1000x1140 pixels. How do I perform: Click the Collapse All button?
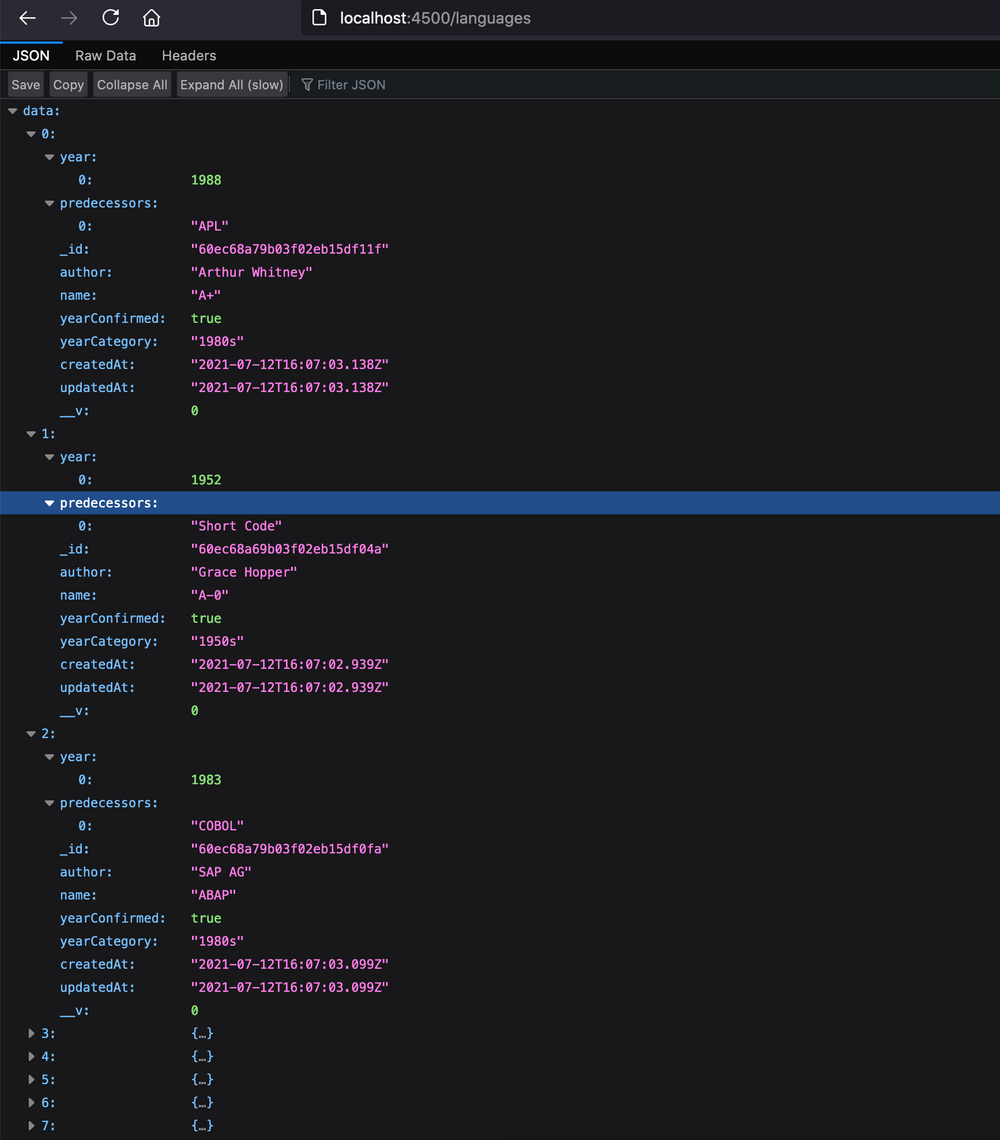[x=131, y=84]
